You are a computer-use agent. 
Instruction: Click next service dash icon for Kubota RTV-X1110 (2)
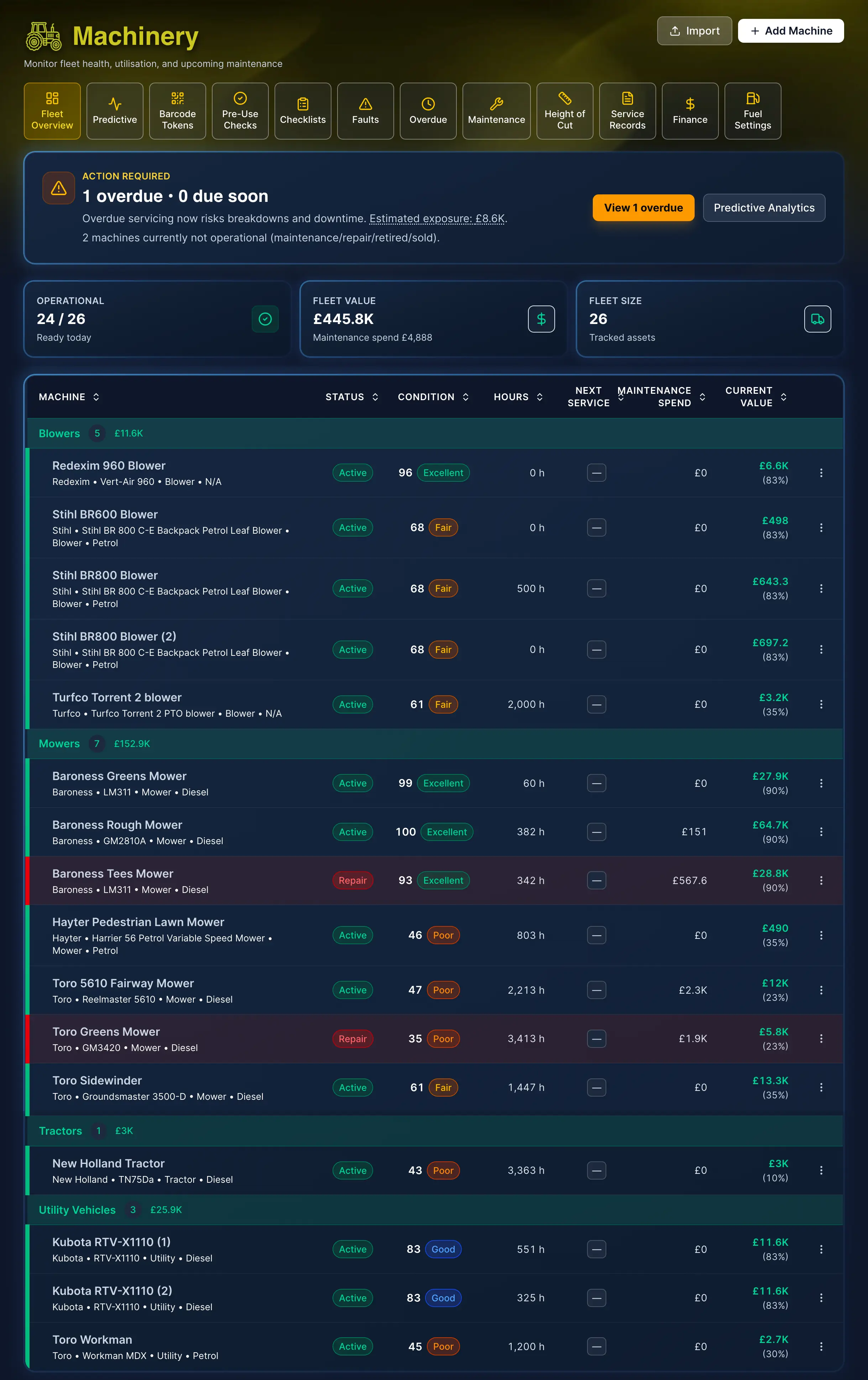(596, 1298)
